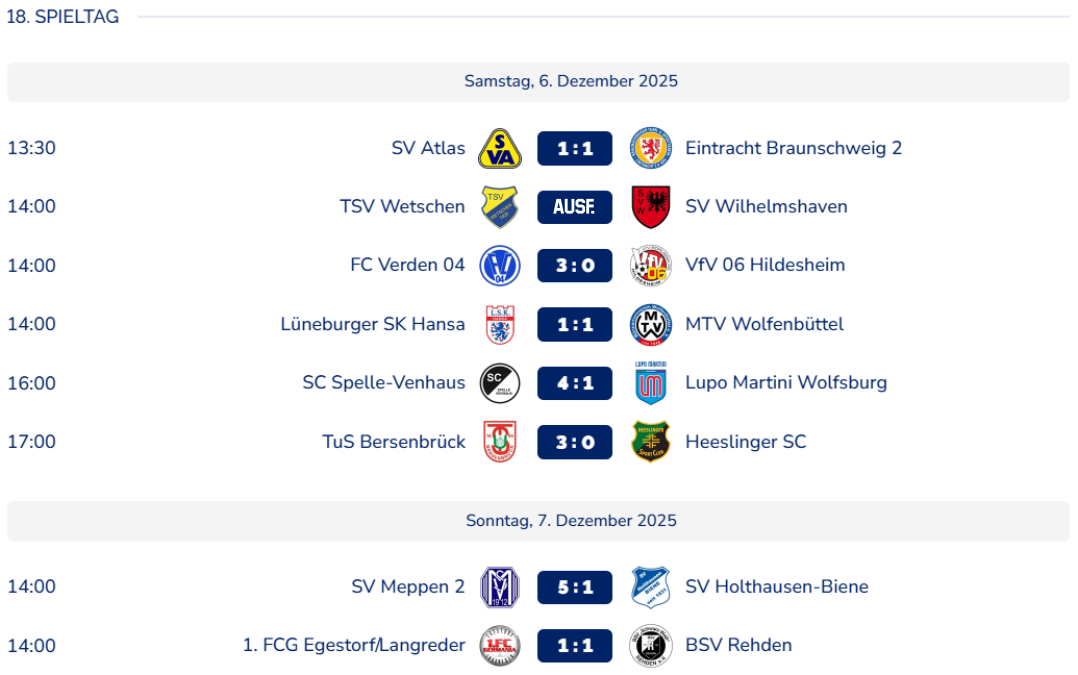Image resolution: width=1078 pixels, height=675 pixels.
Task: Click the 18. Spieltag heading
Action: [63, 17]
